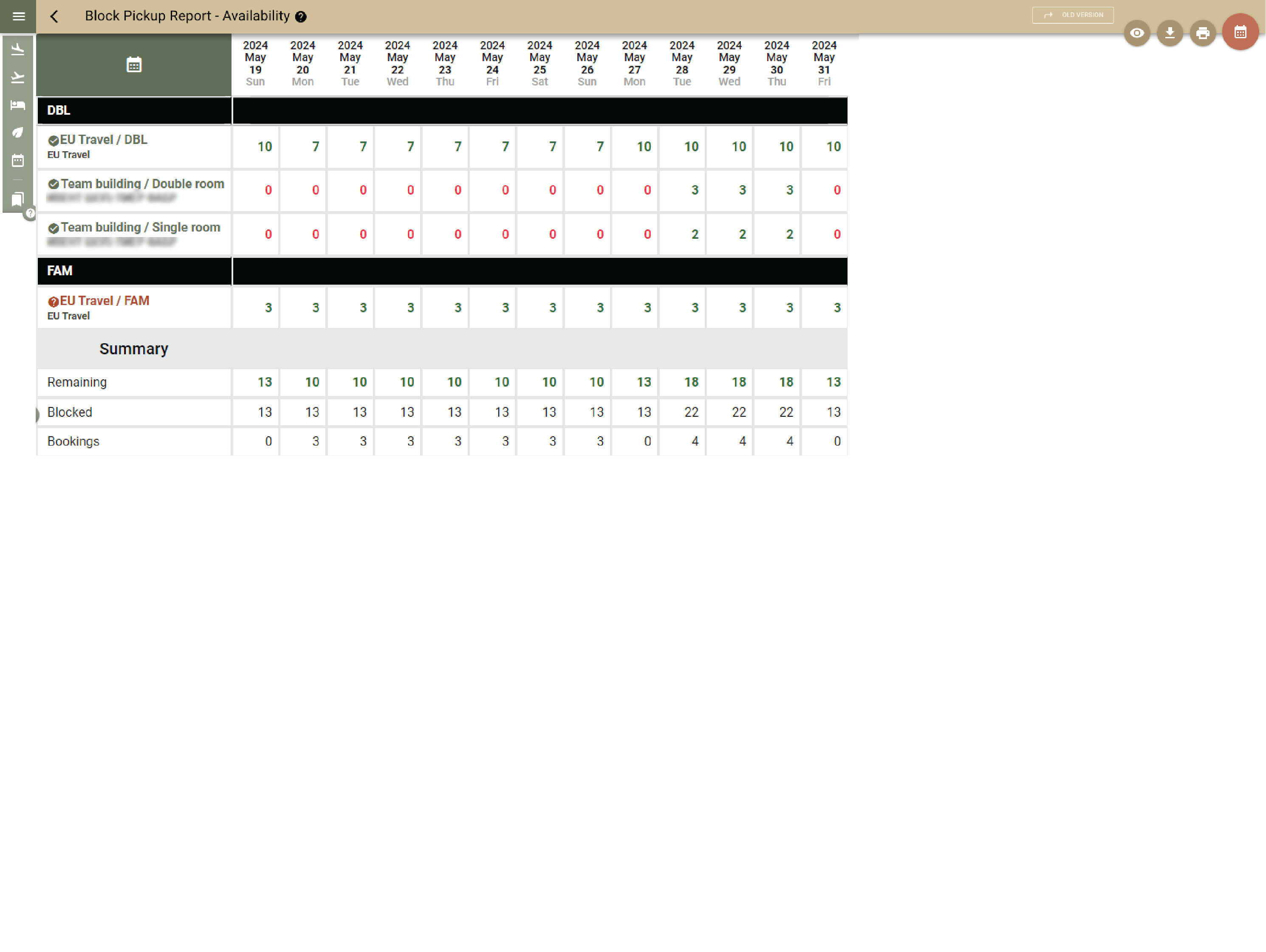Image resolution: width=1266 pixels, height=952 pixels.
Task: Click the arrivals plane sidebar icon
Action: [x=18, y=49]
